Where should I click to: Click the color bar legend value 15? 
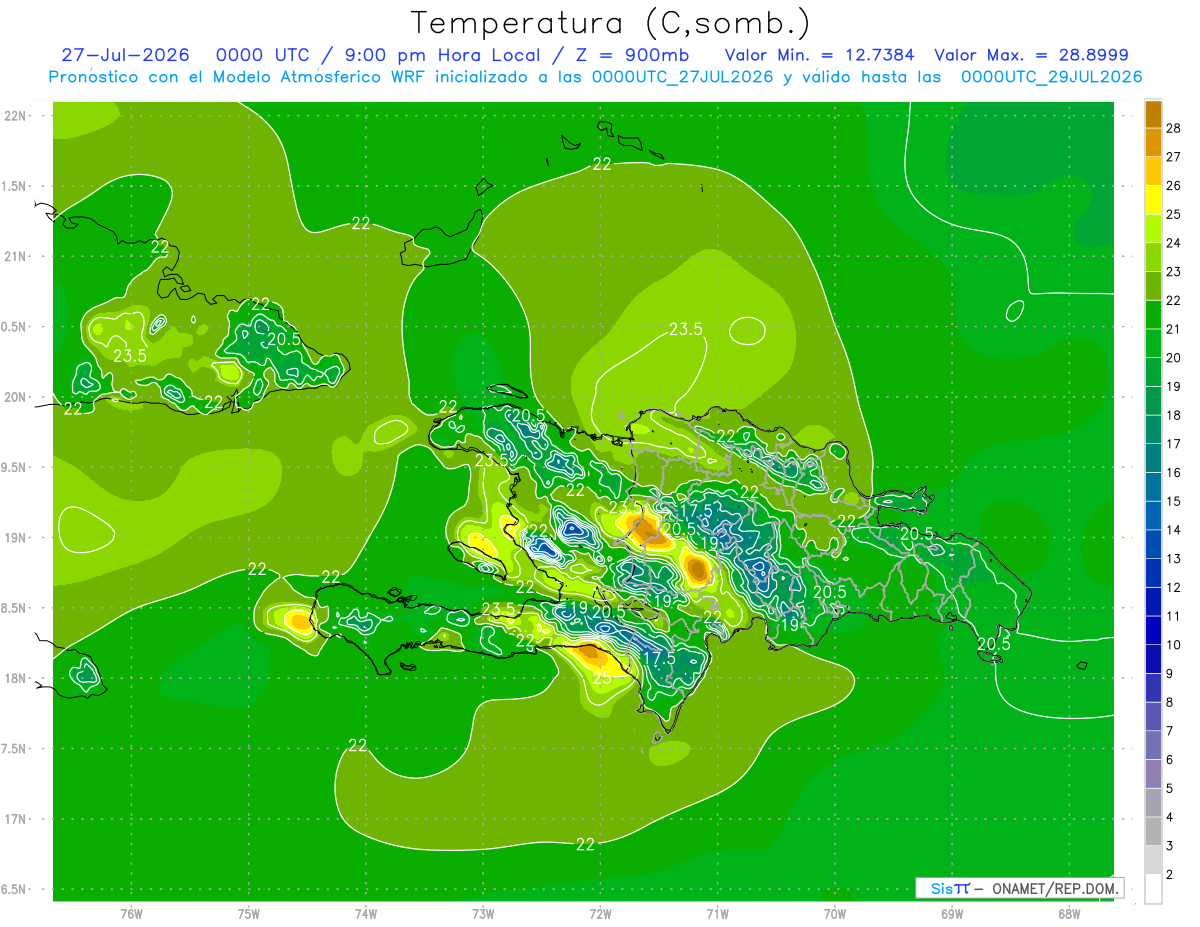point(1173,502)
